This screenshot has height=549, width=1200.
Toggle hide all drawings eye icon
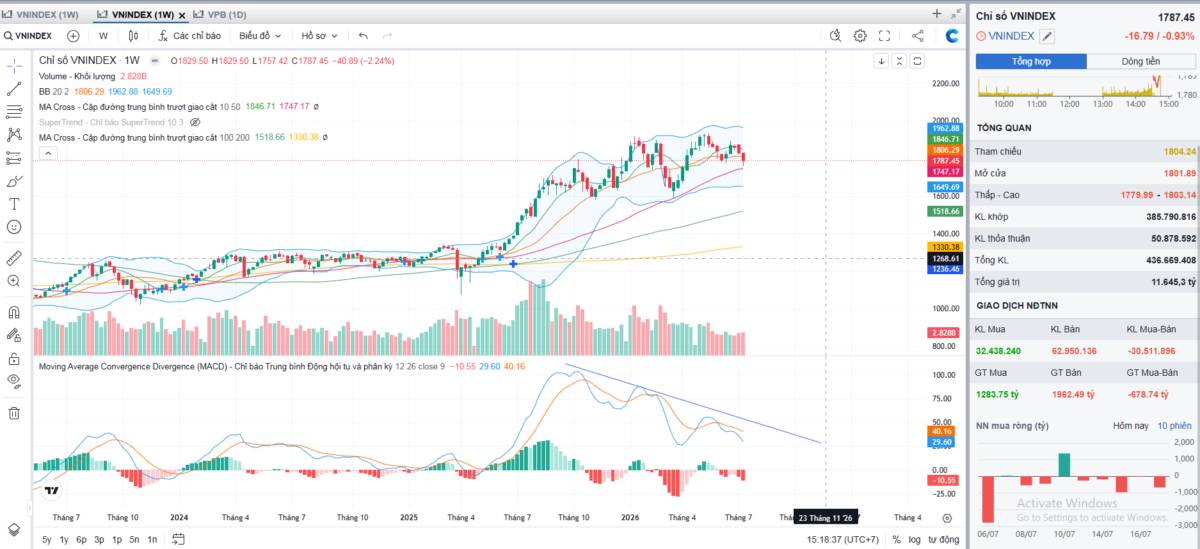14,381
